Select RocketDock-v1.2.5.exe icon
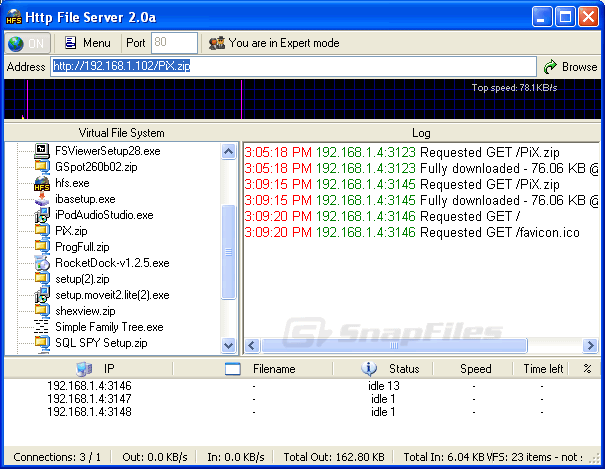Image resolution: width=605 pixels, height=469 pixels. (42, 263)
